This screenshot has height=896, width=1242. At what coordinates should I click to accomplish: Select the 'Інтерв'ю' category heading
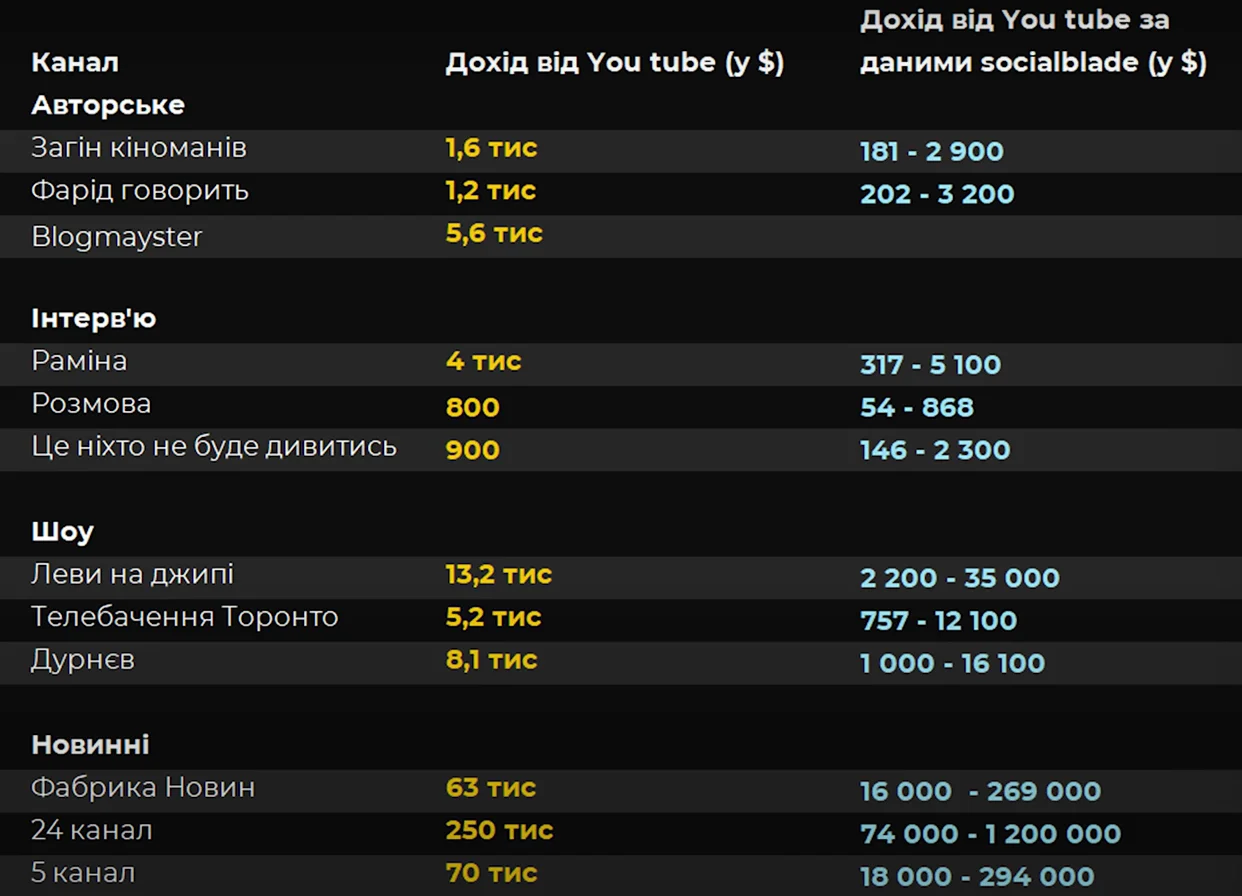pyautogui.click(x=94, y=319)
